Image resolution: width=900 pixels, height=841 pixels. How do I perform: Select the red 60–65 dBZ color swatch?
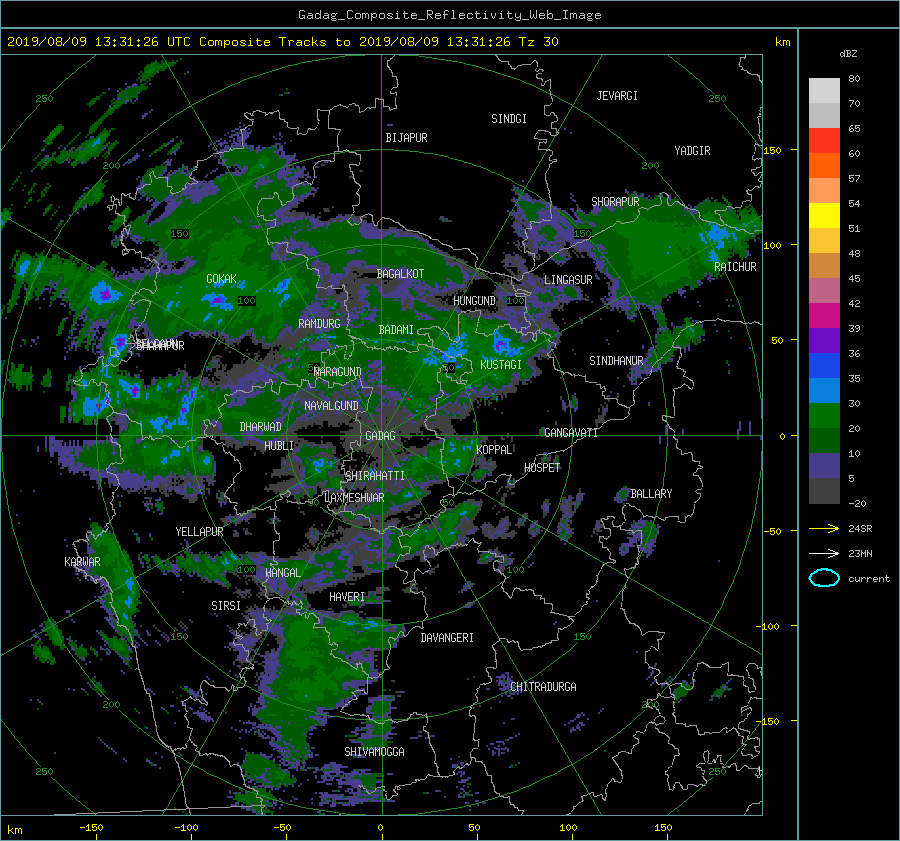pos(824,141)
